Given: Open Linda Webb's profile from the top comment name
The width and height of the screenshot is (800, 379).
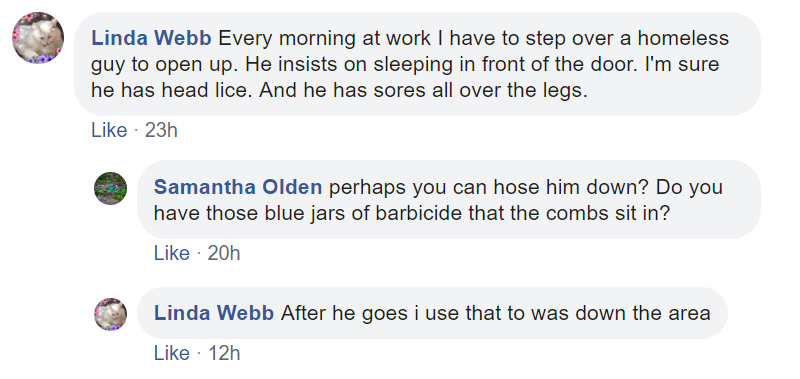Looking at the screenshot, I should click(x=151, y=38).
